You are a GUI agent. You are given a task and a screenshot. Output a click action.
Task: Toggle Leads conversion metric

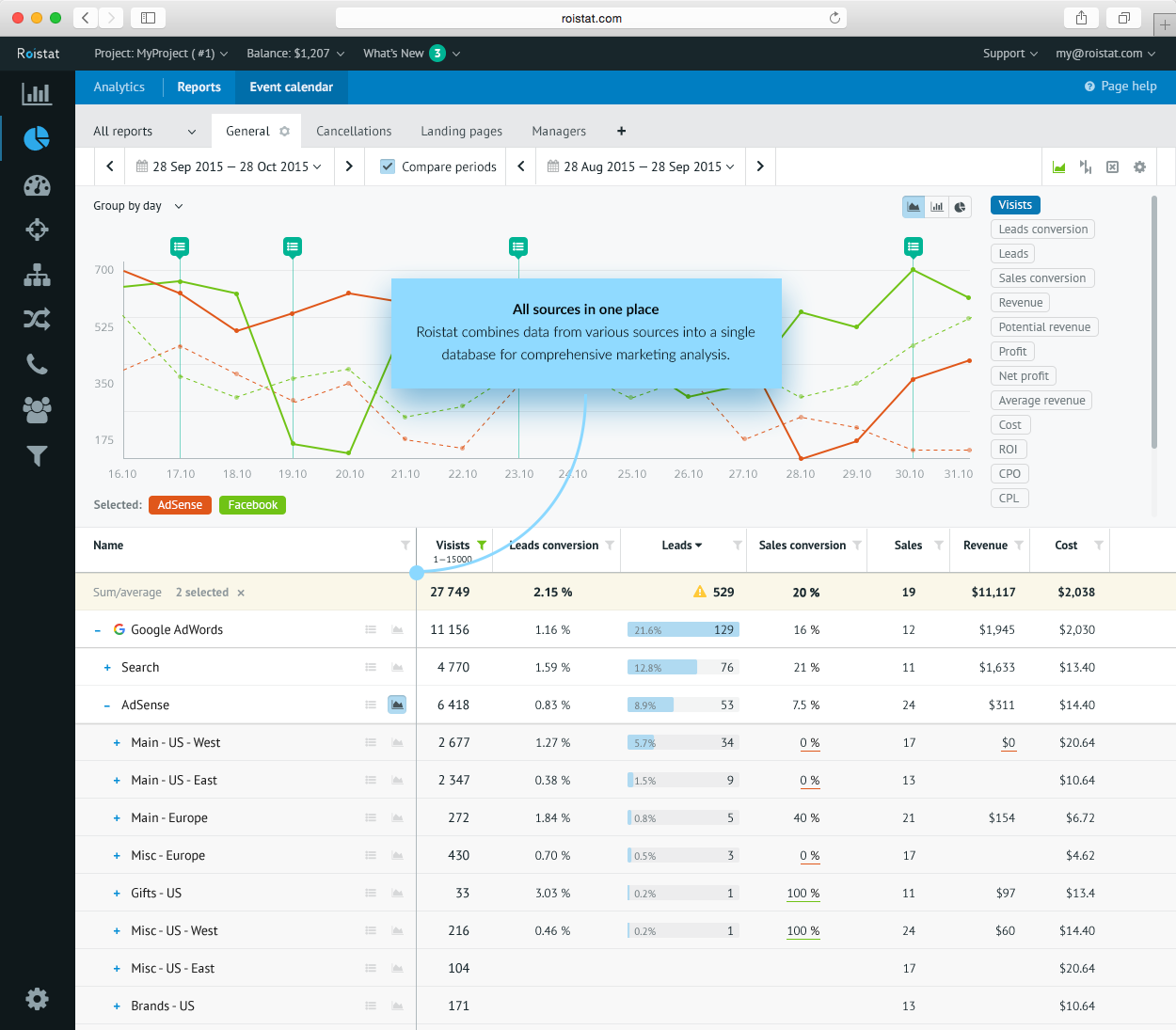[1043, 230]
